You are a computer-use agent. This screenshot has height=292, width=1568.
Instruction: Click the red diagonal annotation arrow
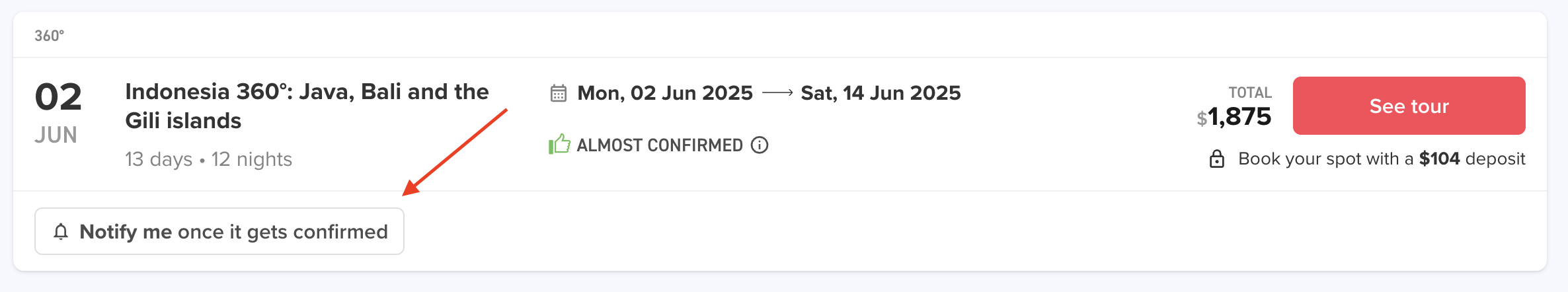coord(456,151)
